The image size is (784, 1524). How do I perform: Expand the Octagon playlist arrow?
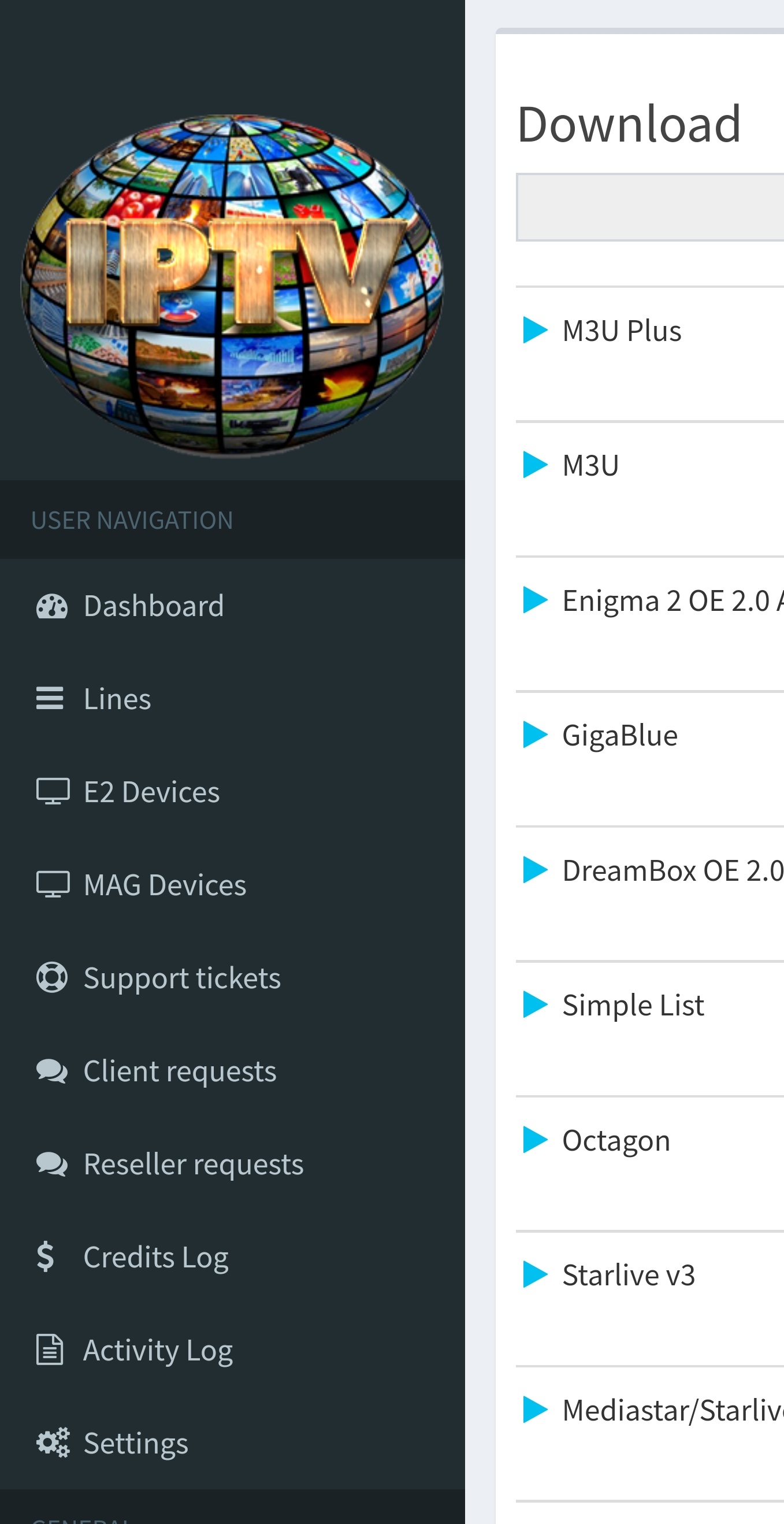click(536, 1140)
